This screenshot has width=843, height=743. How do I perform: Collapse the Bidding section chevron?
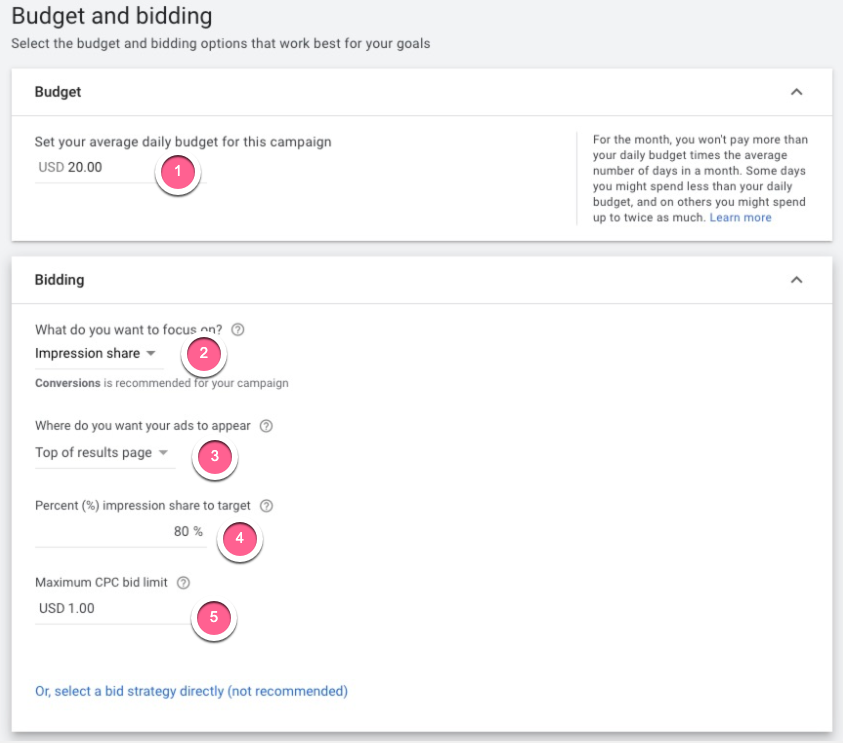[796, 280]
